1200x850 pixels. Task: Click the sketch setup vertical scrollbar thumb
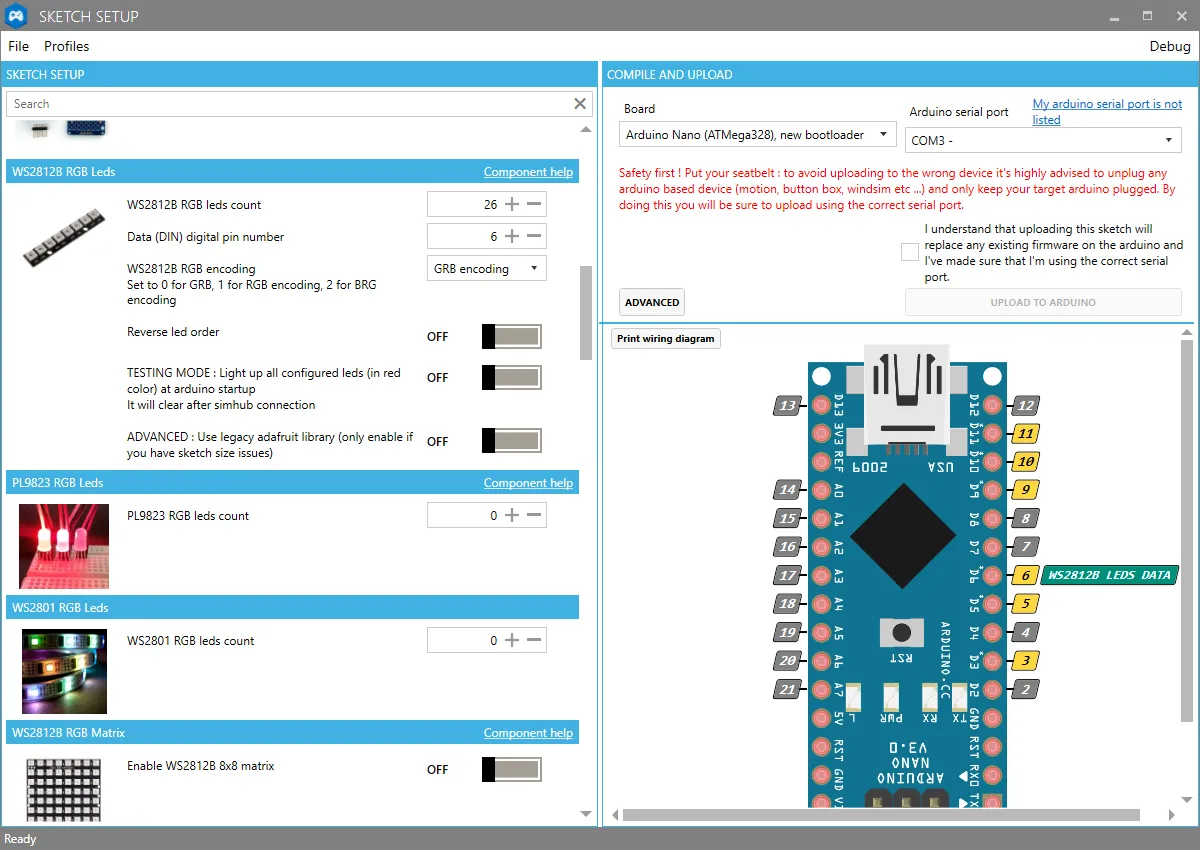coord(586,312)
